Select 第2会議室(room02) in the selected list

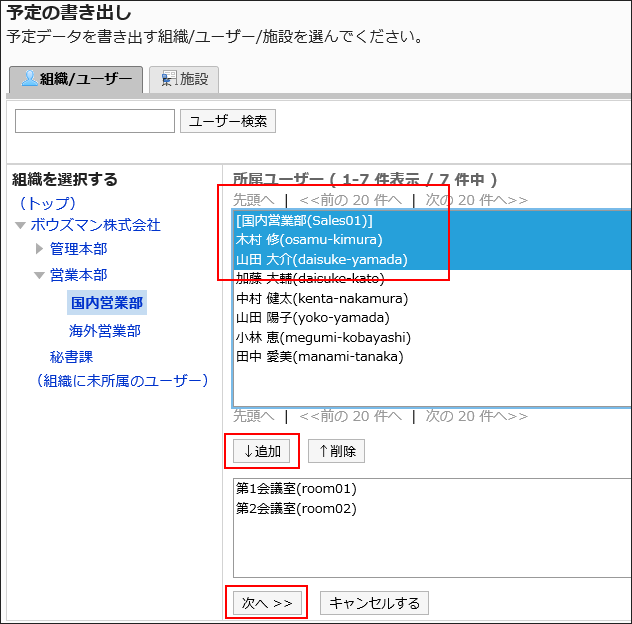[432, 508]
